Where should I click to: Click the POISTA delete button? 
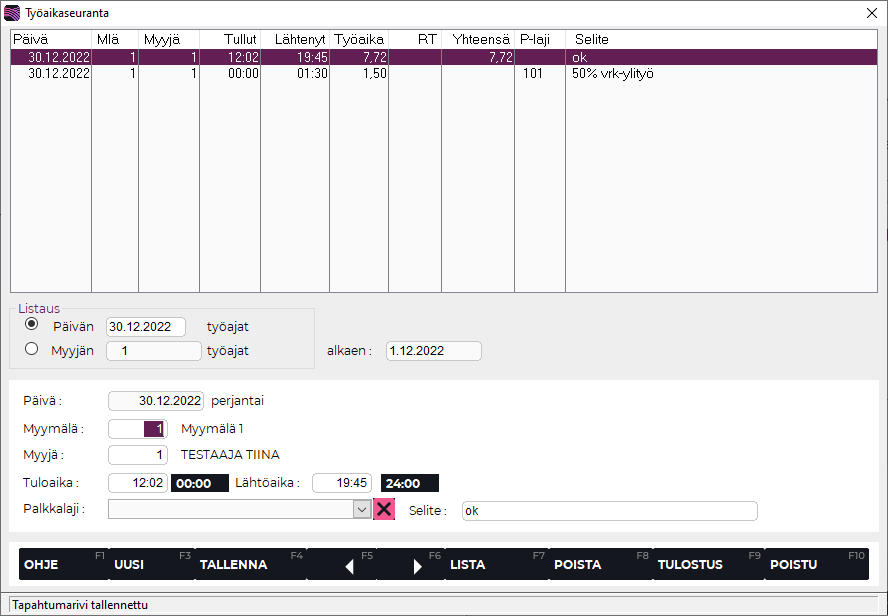pyautogui.click(x=577, y=564)
